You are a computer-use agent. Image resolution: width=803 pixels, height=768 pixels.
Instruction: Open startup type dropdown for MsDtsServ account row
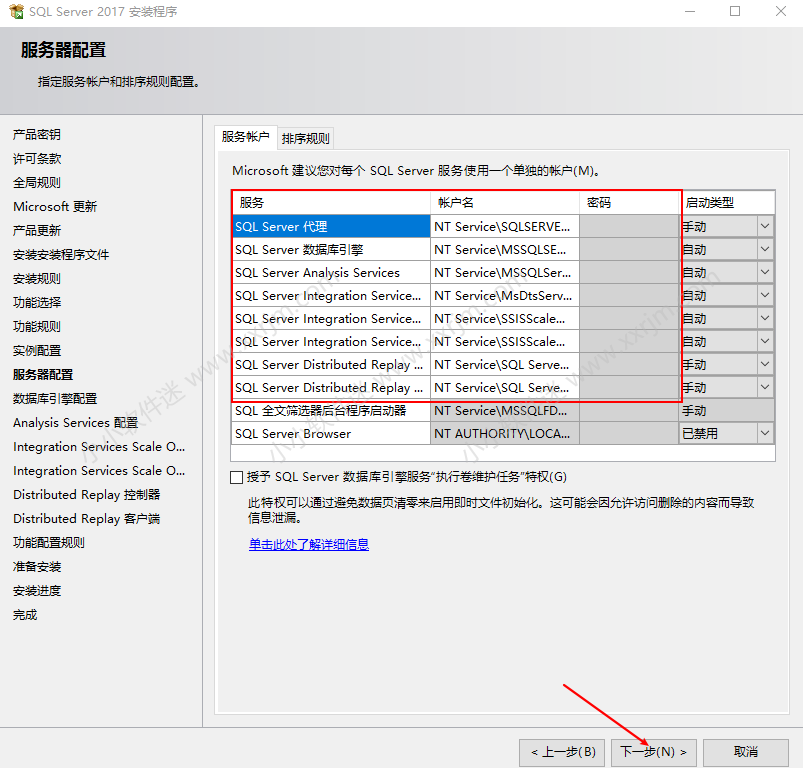click(x=765, y=295)
